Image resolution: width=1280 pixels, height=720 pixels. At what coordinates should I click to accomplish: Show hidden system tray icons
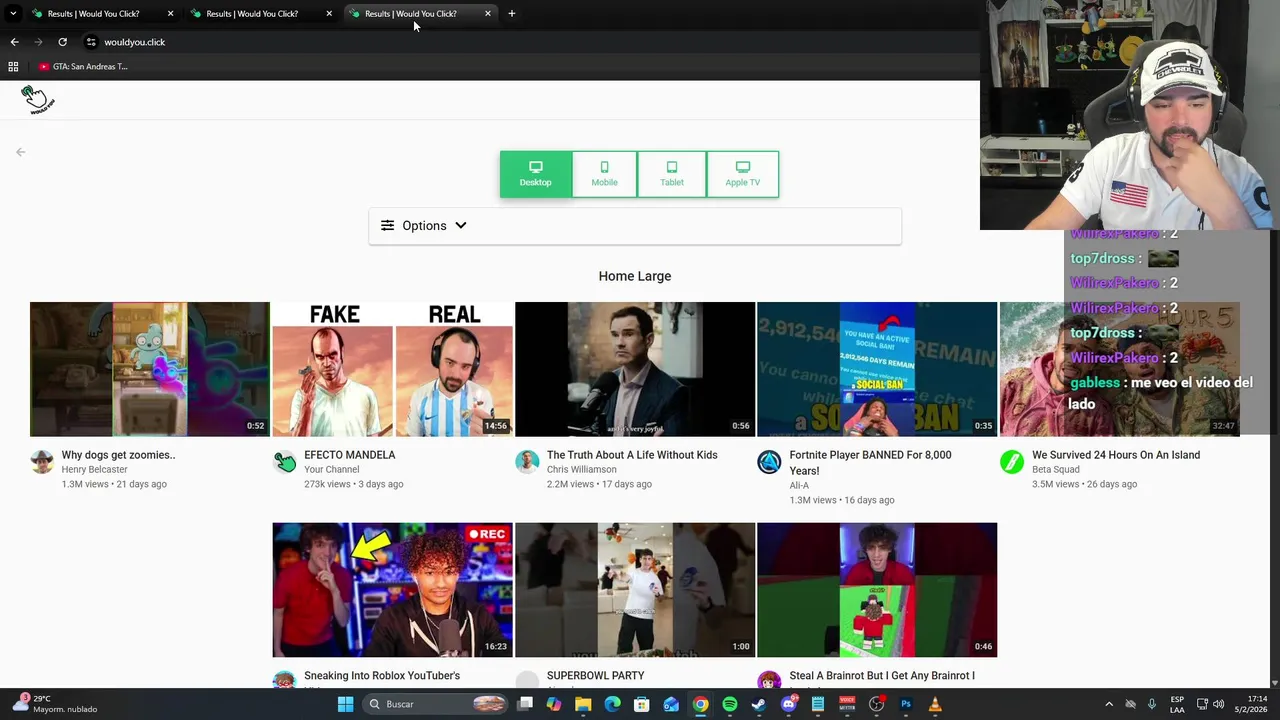[x=1108, y=704]
